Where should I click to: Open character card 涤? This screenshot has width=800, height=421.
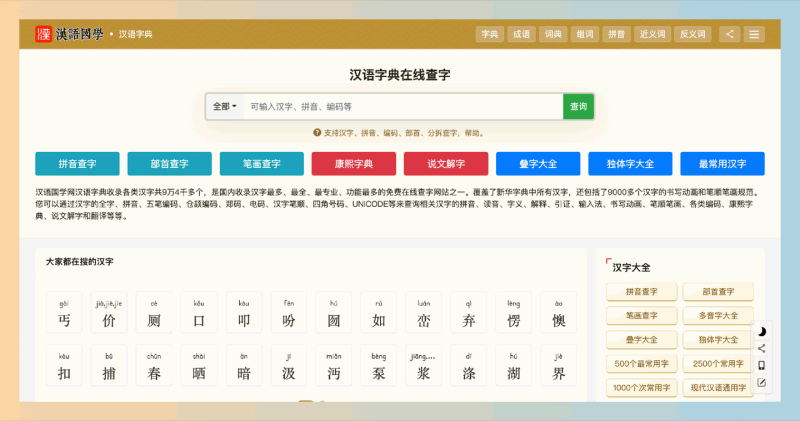coord(468,365)
